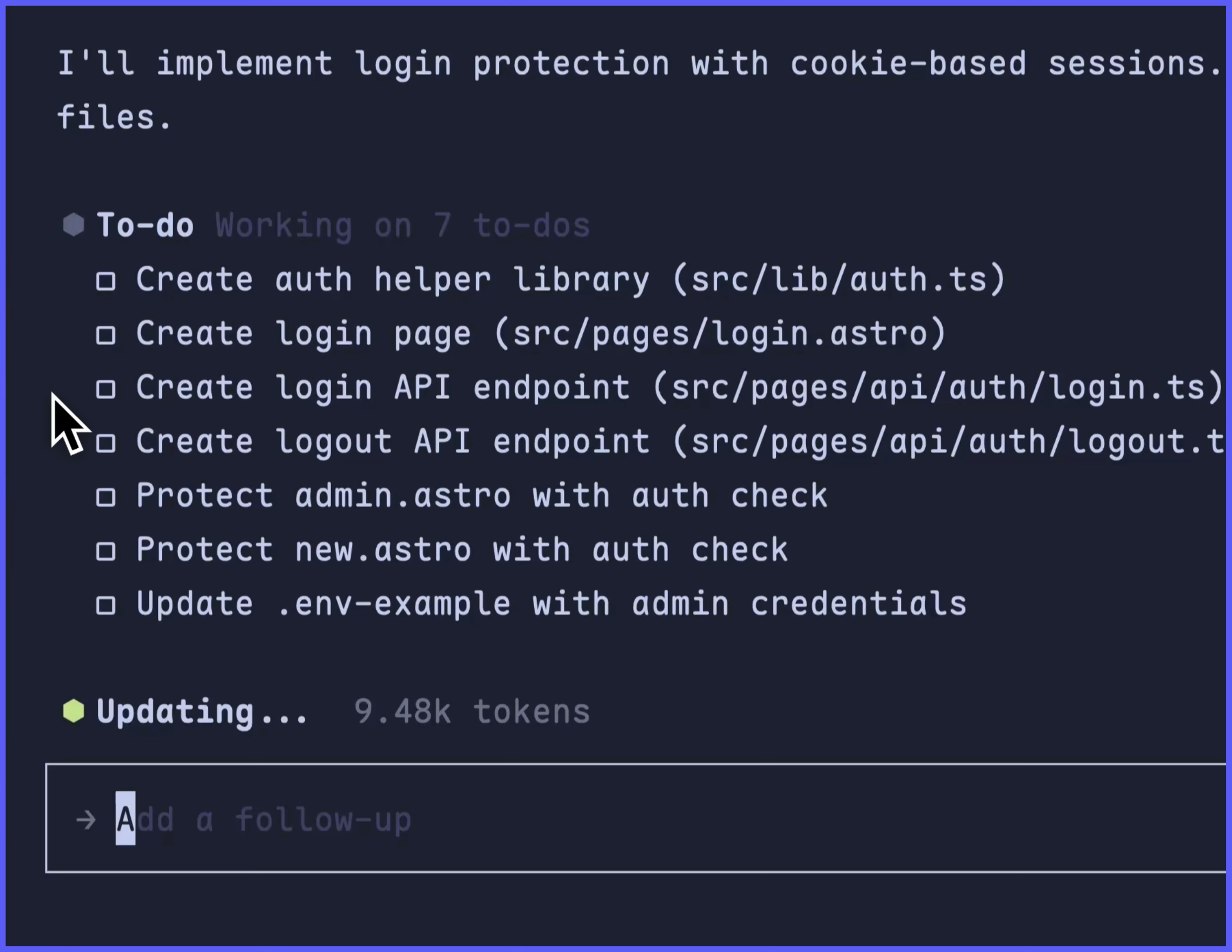This screenshot has width=1232, height=952.
Task: Check 'Update .env-example with admin credentials'
Action: (106, 604)
